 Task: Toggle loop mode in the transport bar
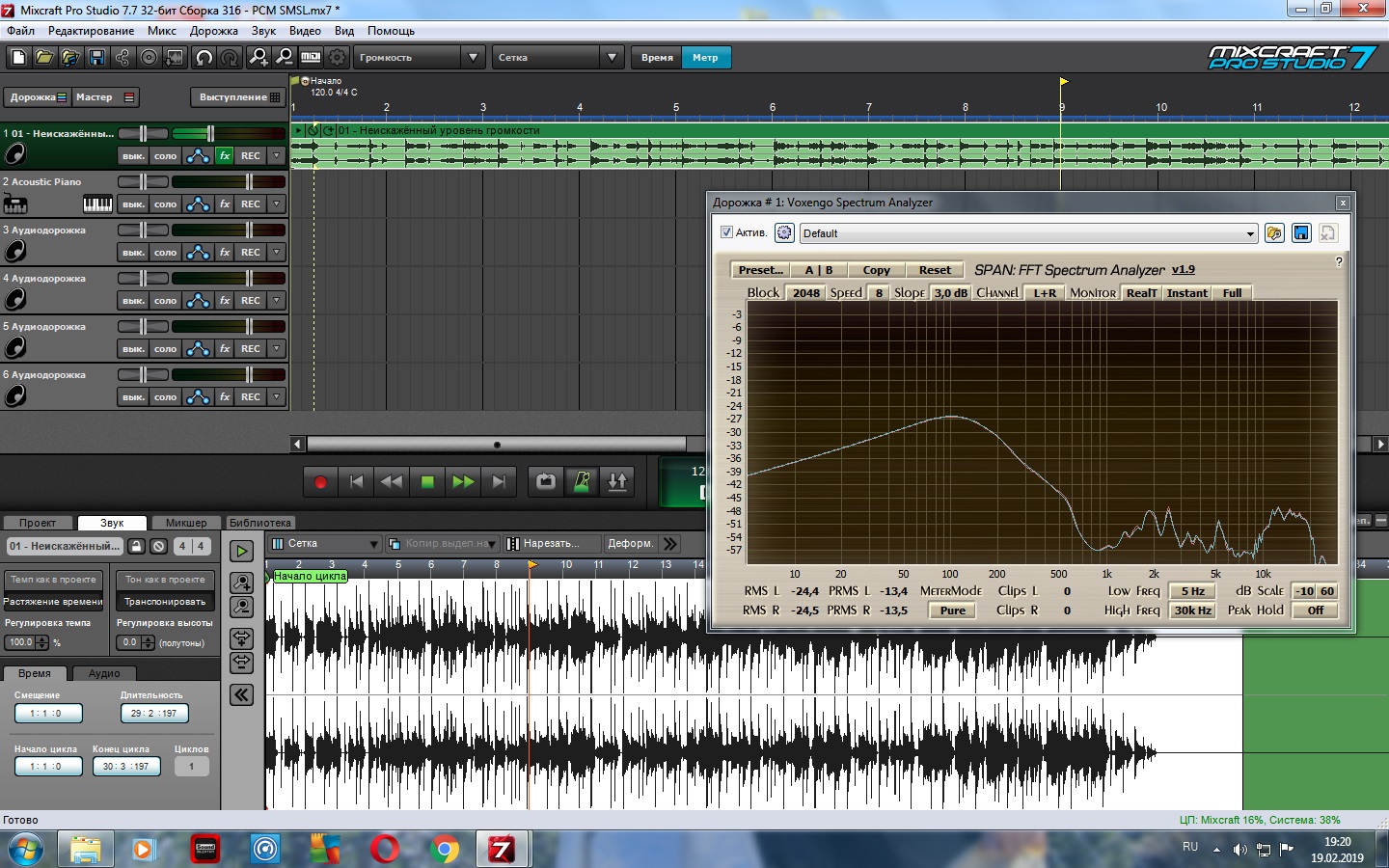pyautogui.click(x=546, y=481)
